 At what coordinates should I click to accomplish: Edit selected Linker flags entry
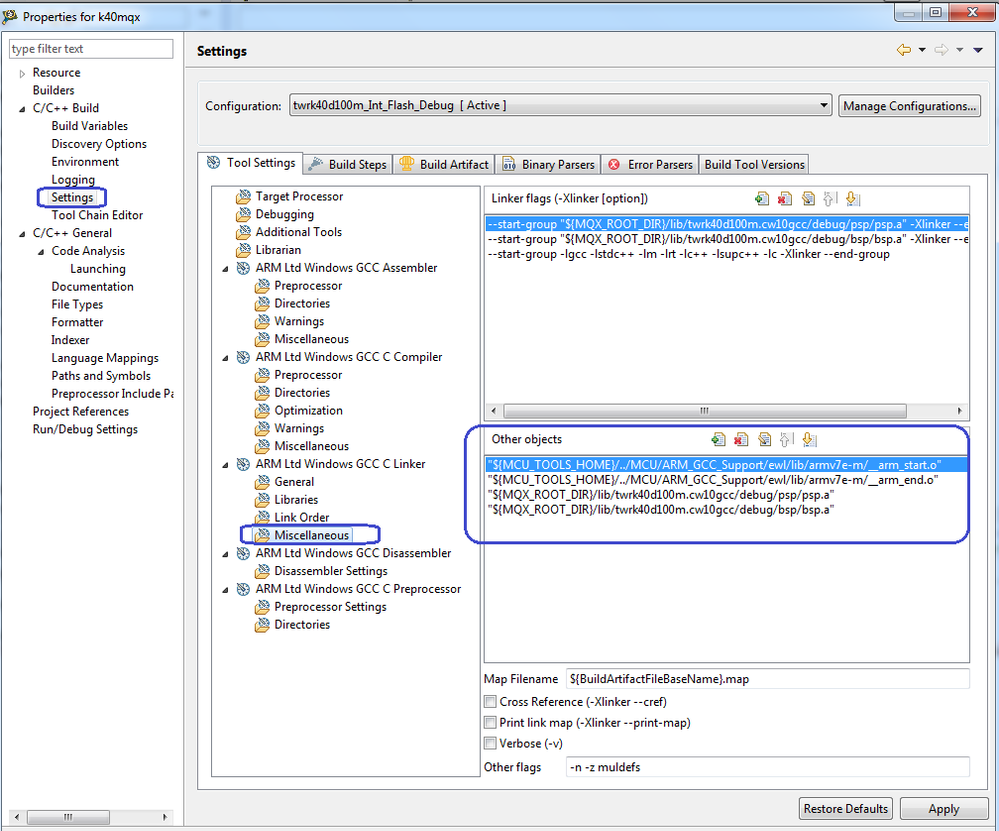click(x=808, y=199)
